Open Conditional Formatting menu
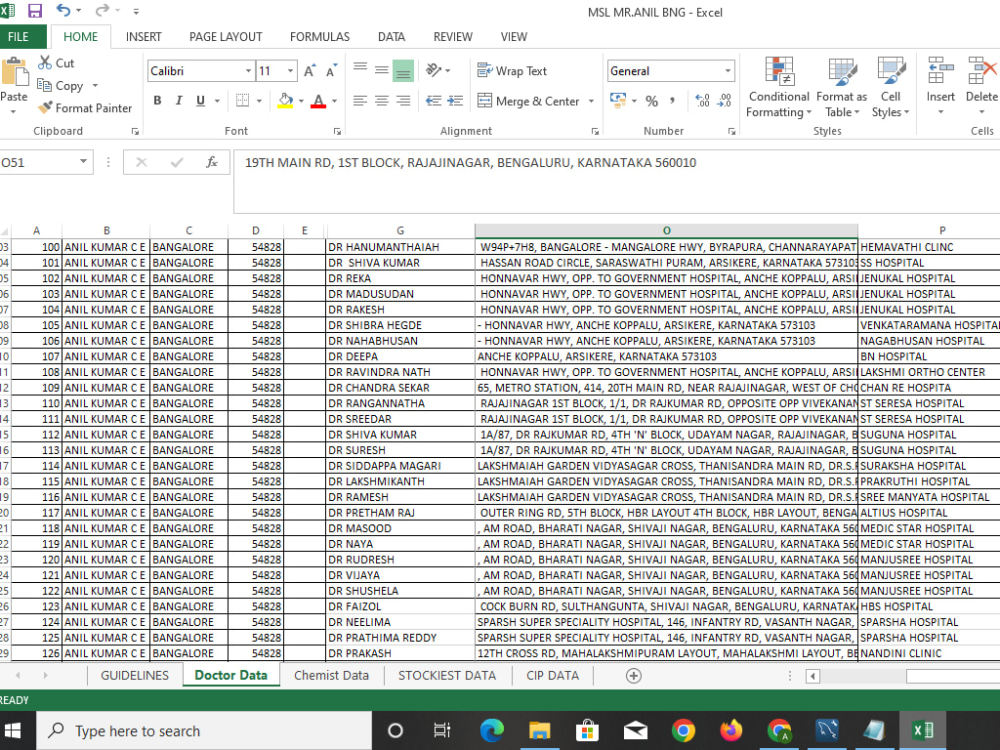 [x=779, y=87]
